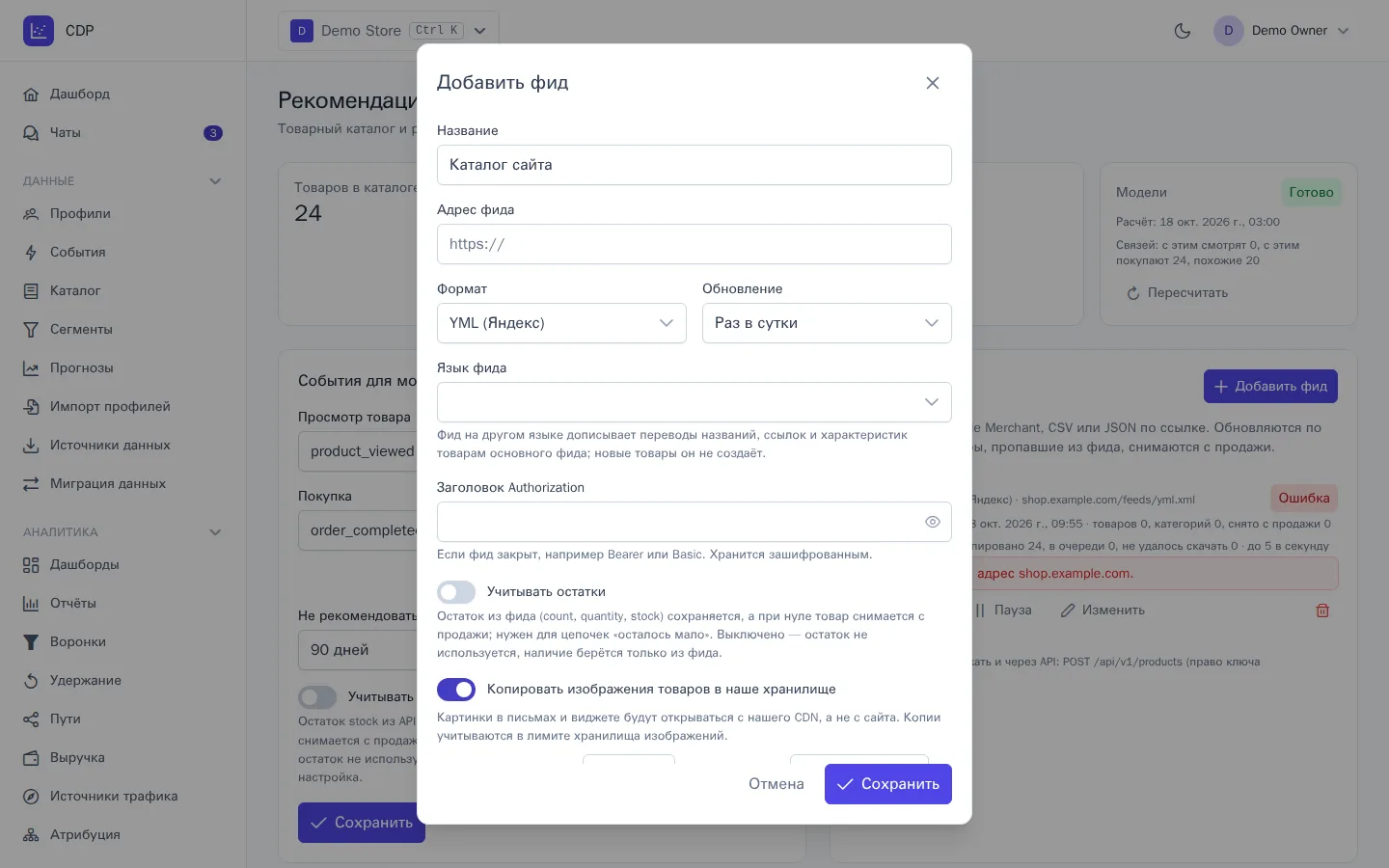Screen dimensions: 1389x868
Task: Click the CDP logo icon
Action: [39, 31]
